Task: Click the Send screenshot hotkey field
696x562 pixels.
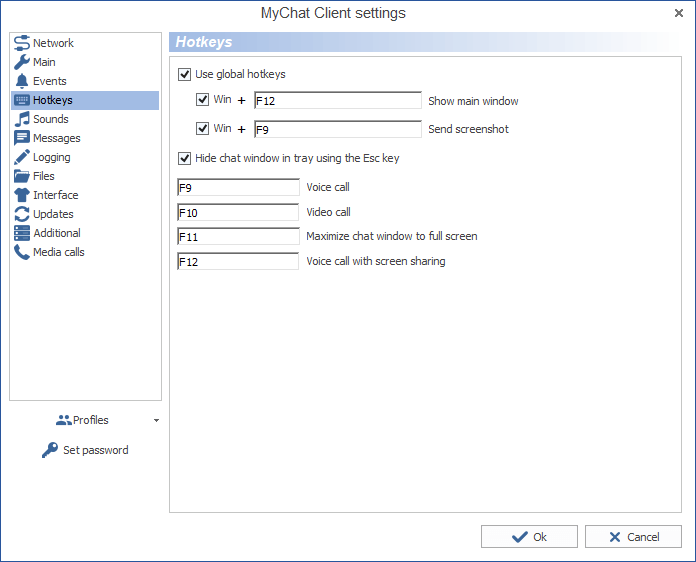Action: 337,129
